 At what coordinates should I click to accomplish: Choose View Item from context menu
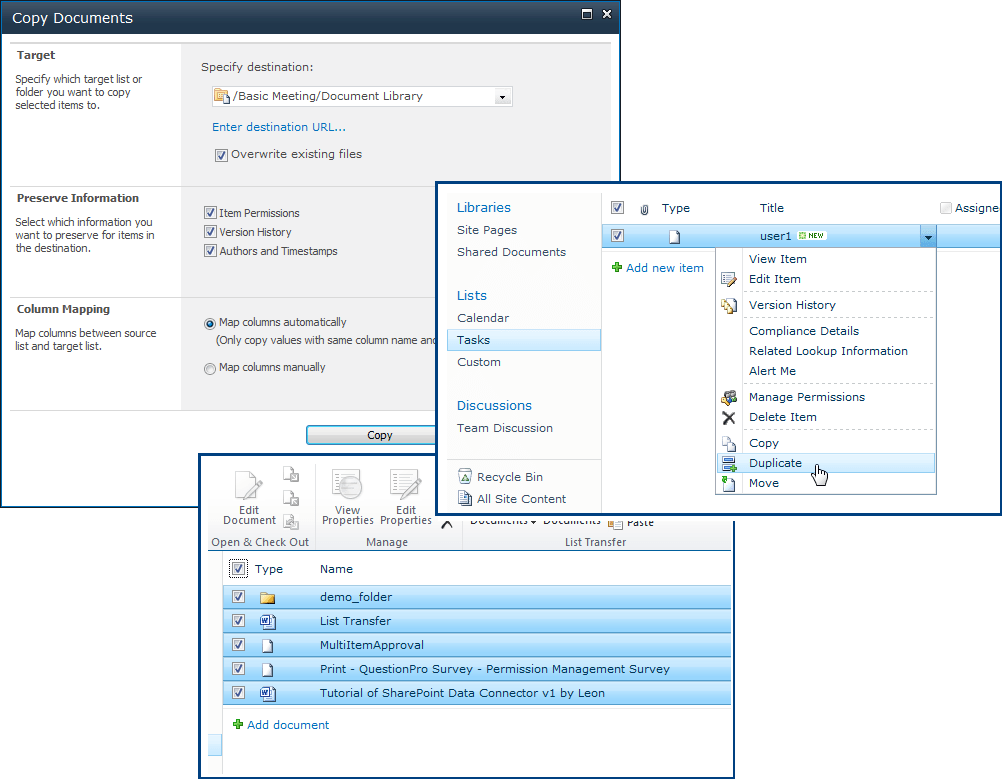tap(778, 259)
